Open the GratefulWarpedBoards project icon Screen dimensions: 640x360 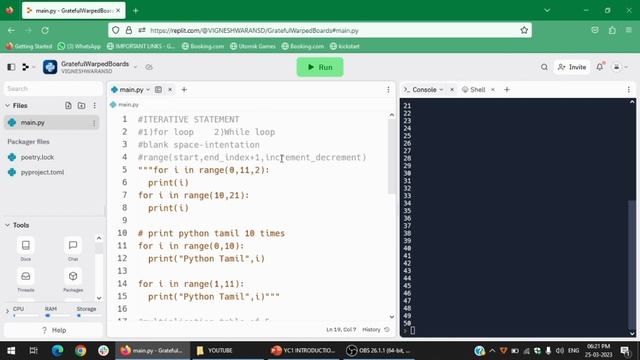click(50, 67)
